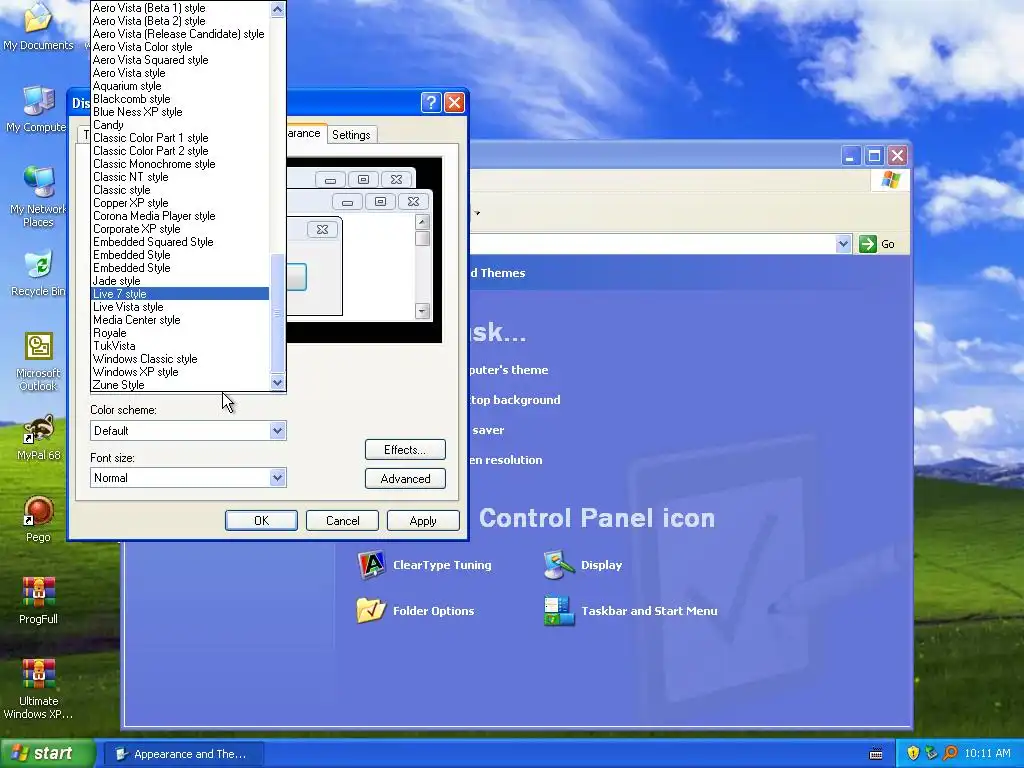Choose Classic Monochrome style
The image size is (1024, 768).
[x=180, y=164]
